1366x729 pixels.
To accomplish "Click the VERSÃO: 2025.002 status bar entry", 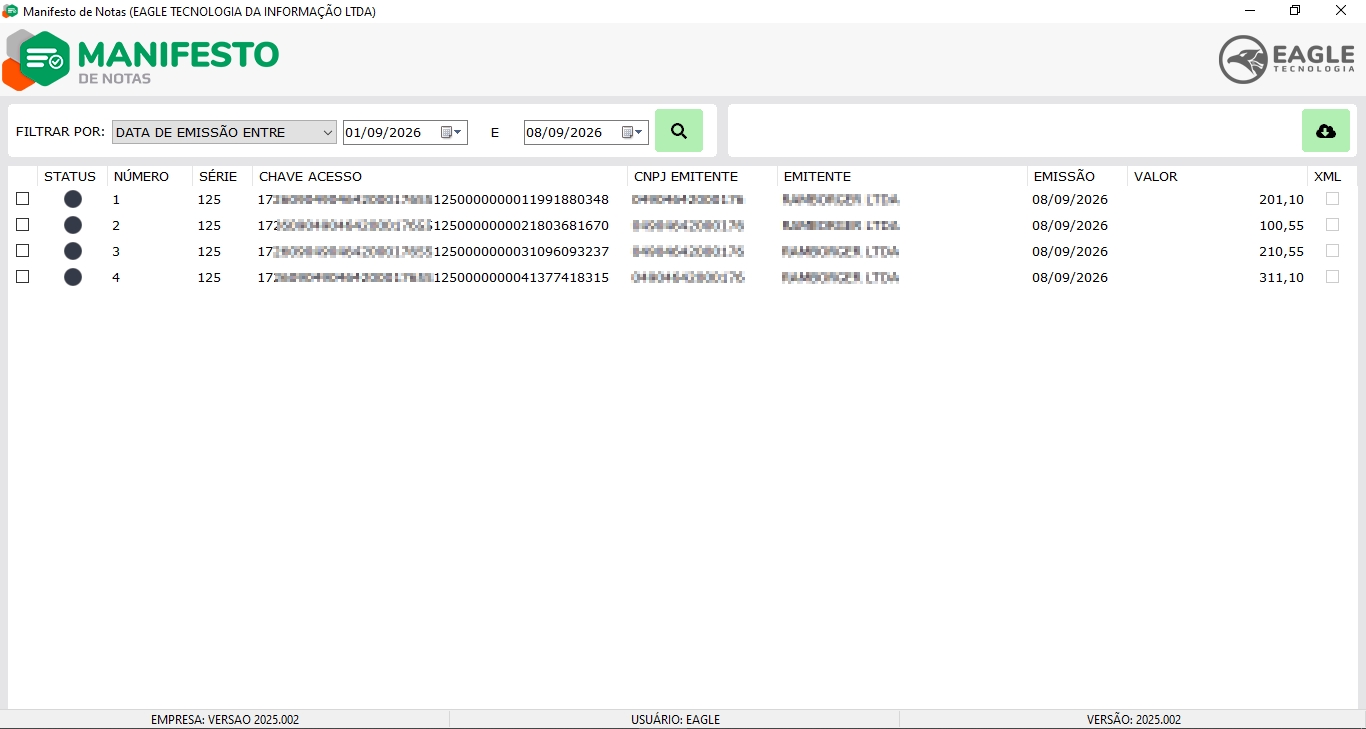I will point(1134,719).
